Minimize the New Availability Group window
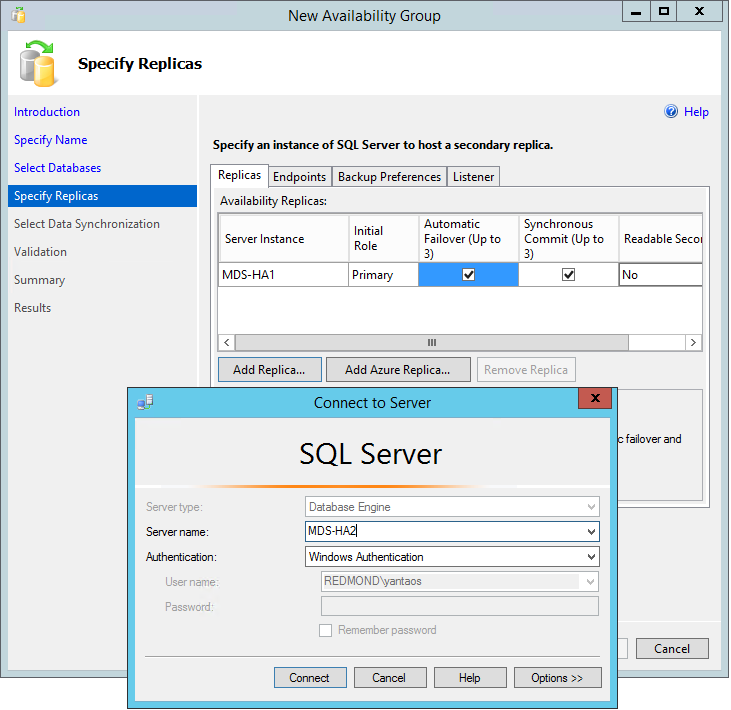This screenshot has height=710, width=731. pos(636,11)
